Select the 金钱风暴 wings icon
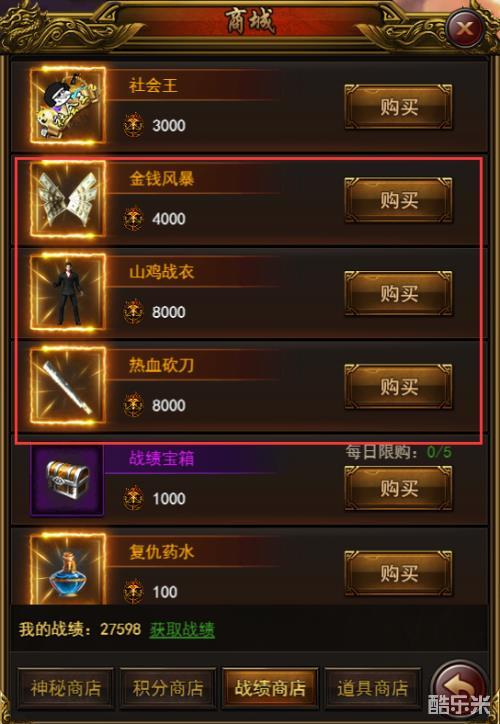This screenshot has height=724, width=500. coord(68,199)
